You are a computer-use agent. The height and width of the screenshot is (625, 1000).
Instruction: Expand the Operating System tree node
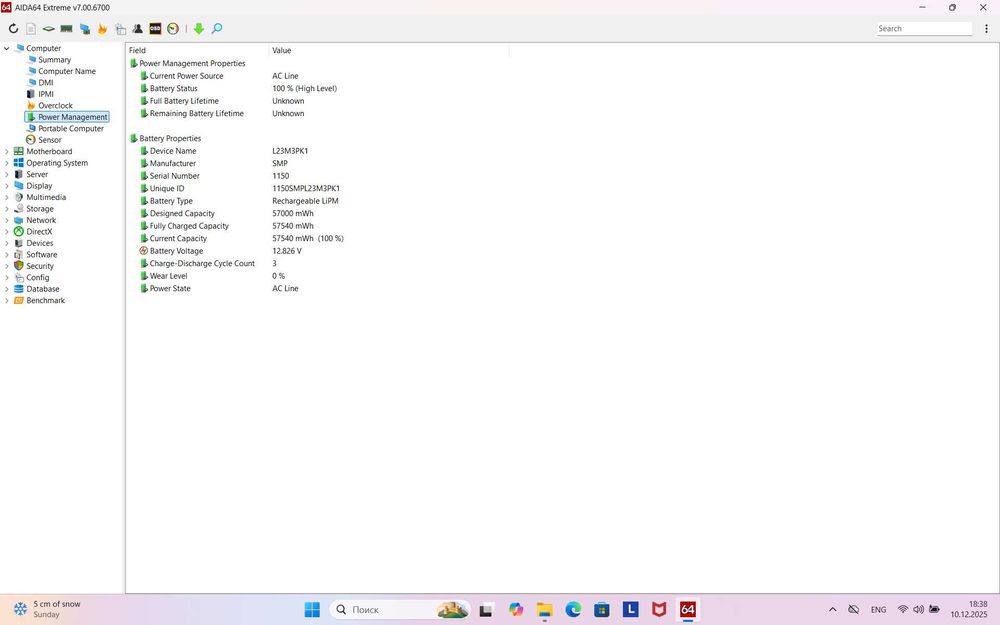(6, 163)
